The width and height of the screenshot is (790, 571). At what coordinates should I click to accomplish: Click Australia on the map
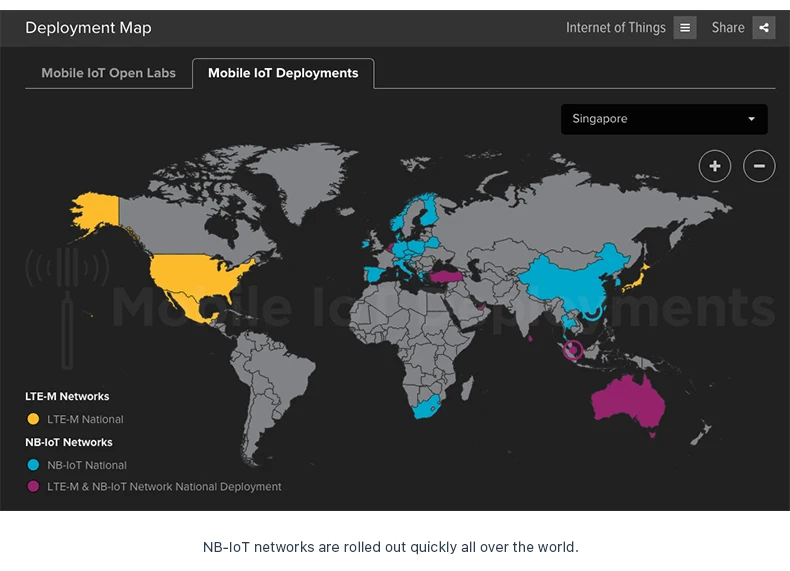pos(627,403)
